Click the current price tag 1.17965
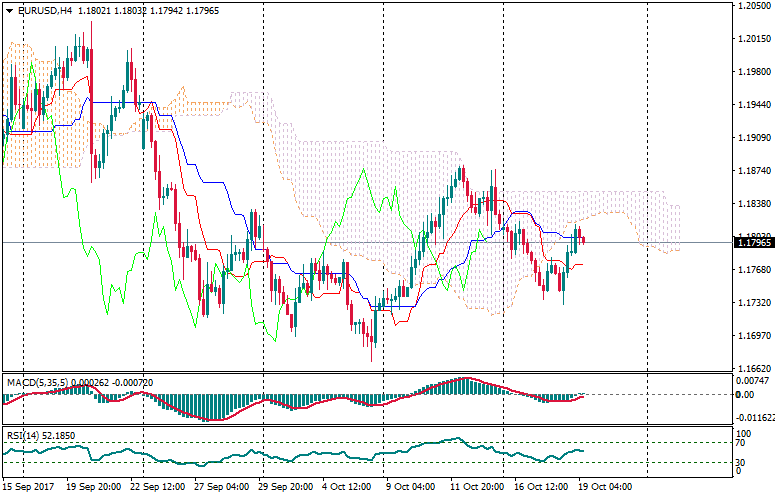775x498 pixels. (x=754, y=243)
